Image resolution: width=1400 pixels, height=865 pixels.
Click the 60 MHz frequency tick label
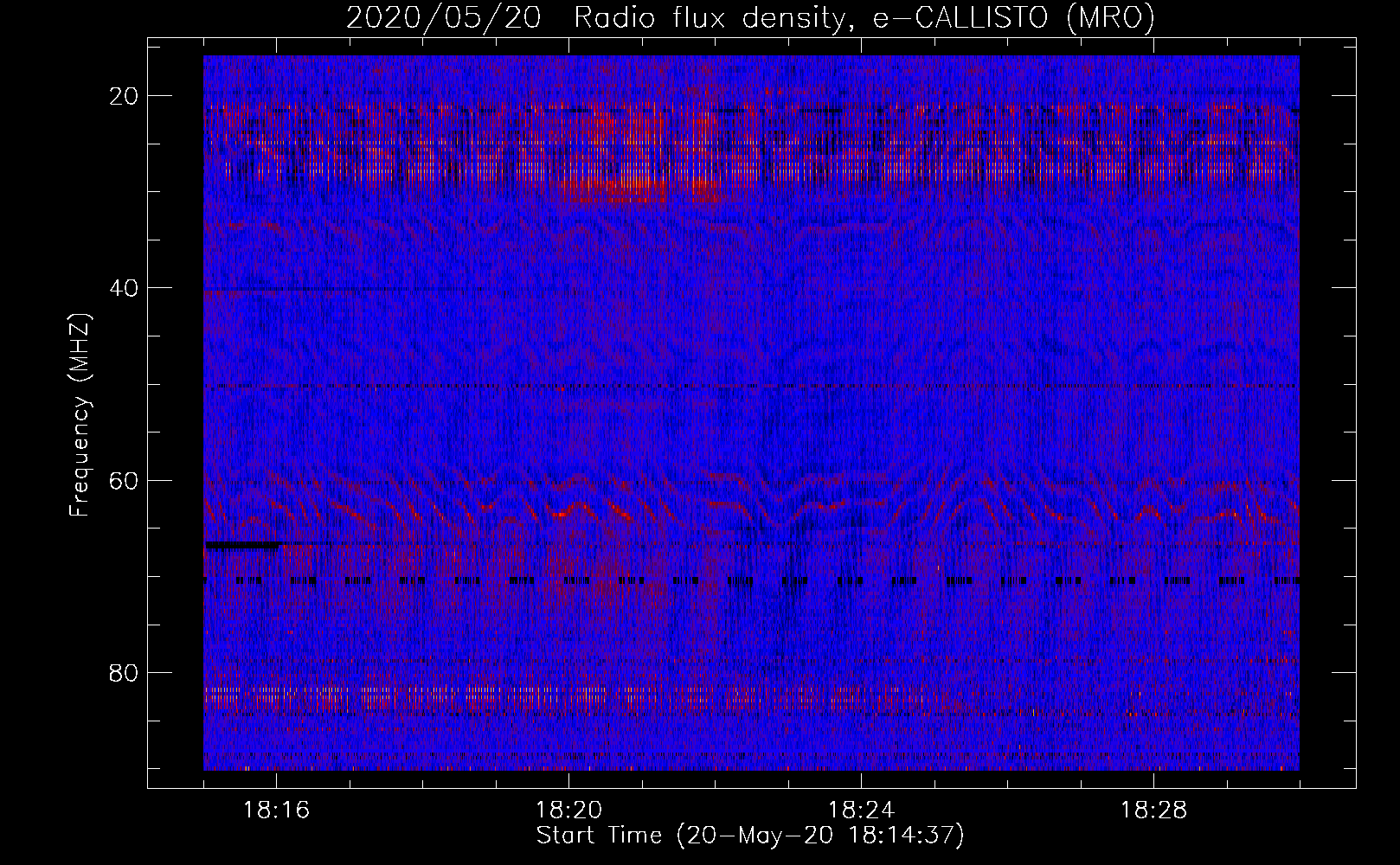[x=125, y=480]
